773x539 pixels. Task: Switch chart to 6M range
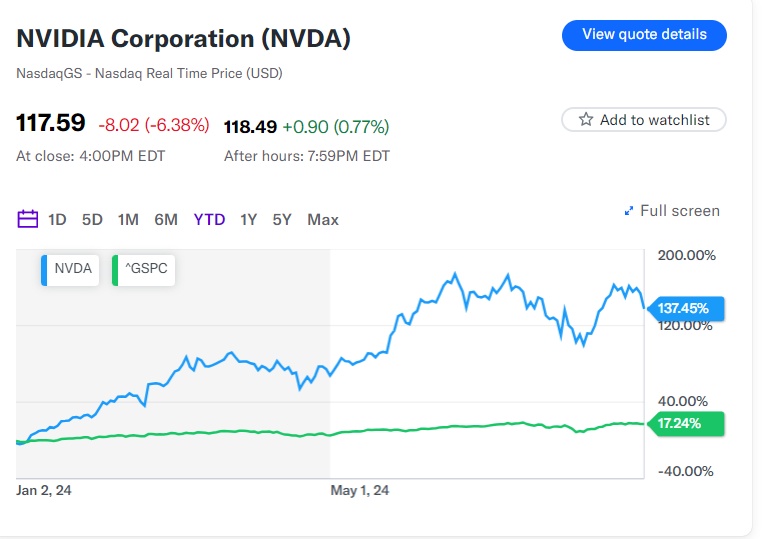point(166,219)
